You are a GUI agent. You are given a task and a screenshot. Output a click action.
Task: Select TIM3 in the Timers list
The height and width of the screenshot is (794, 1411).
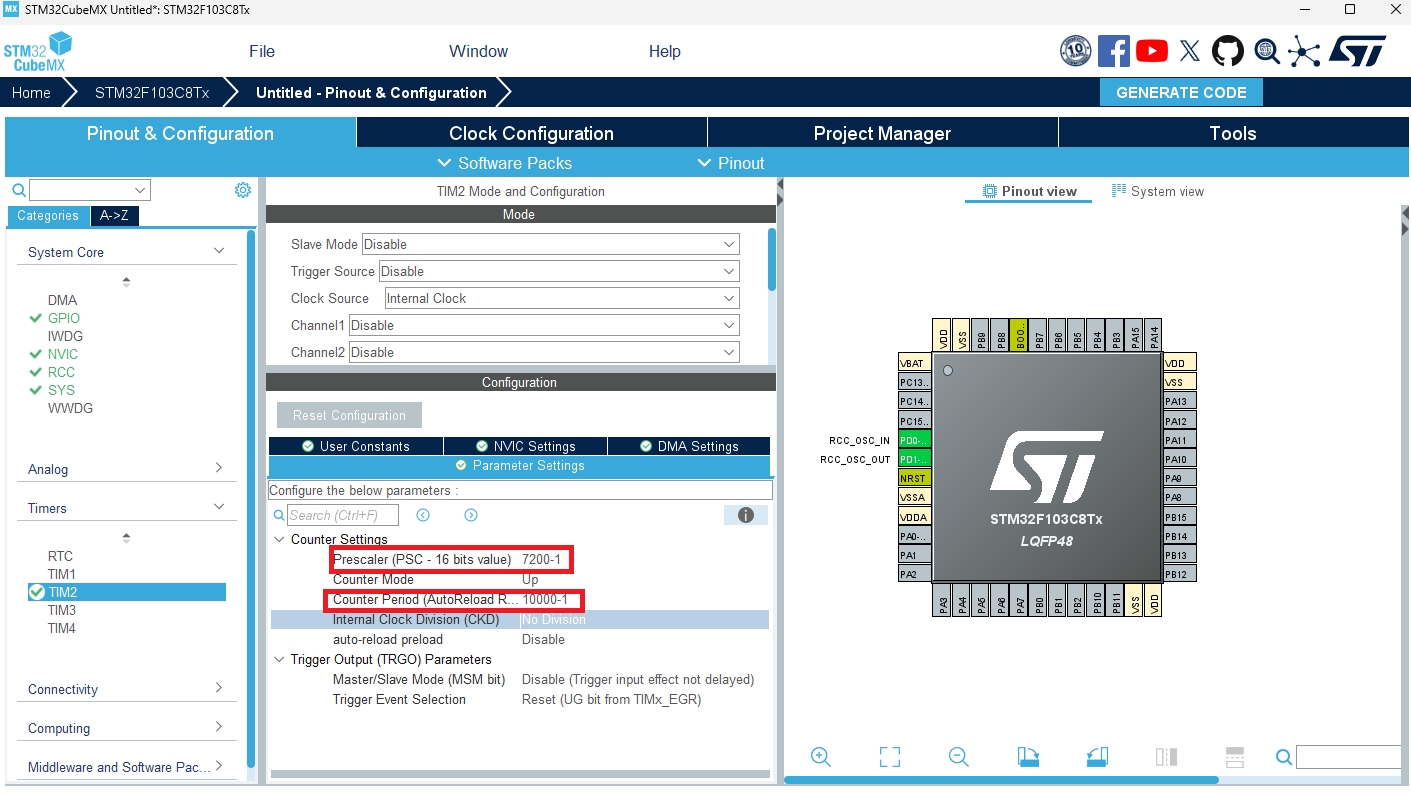coord(62,610)
